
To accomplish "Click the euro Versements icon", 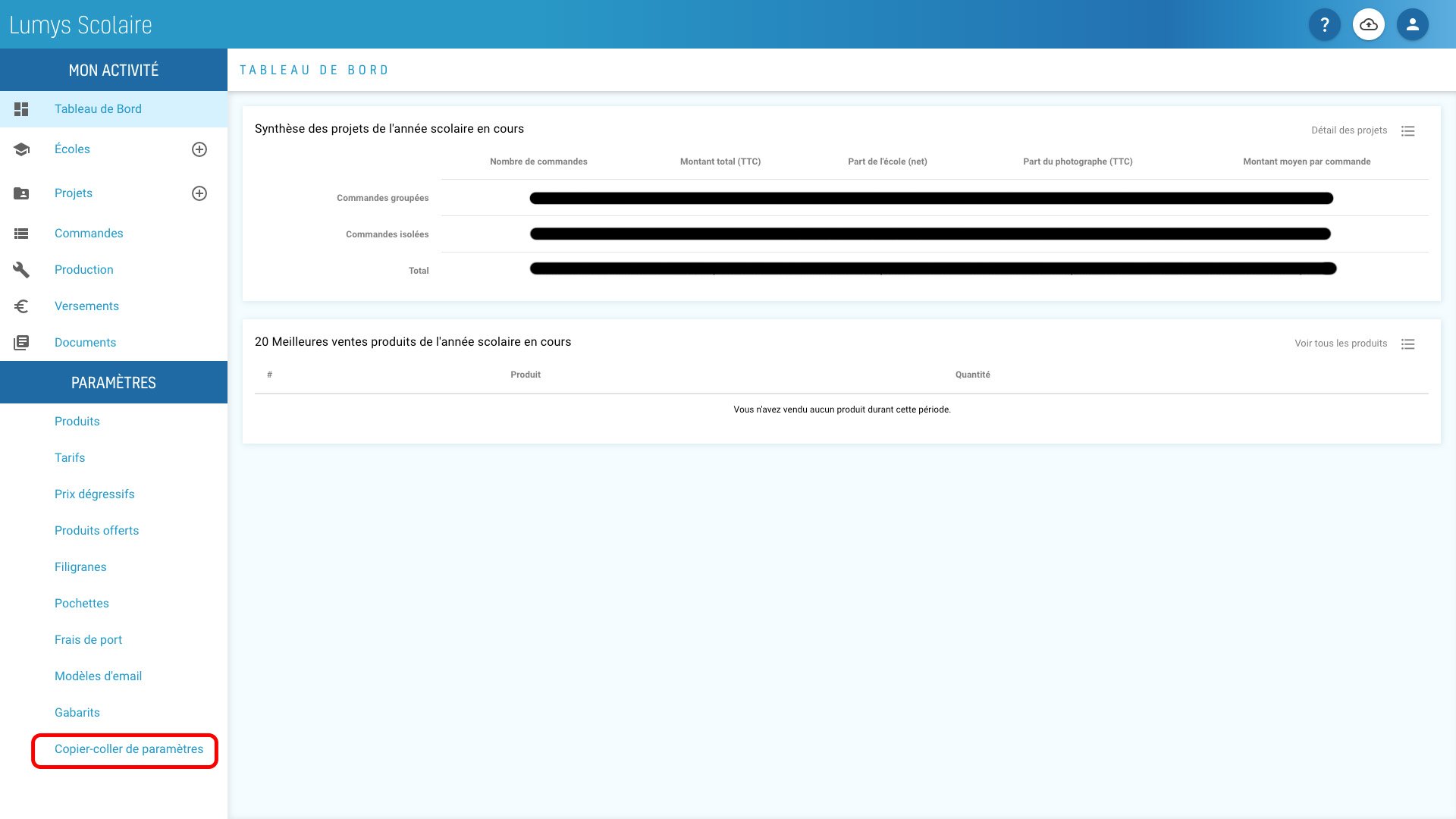I will point(21,306).
